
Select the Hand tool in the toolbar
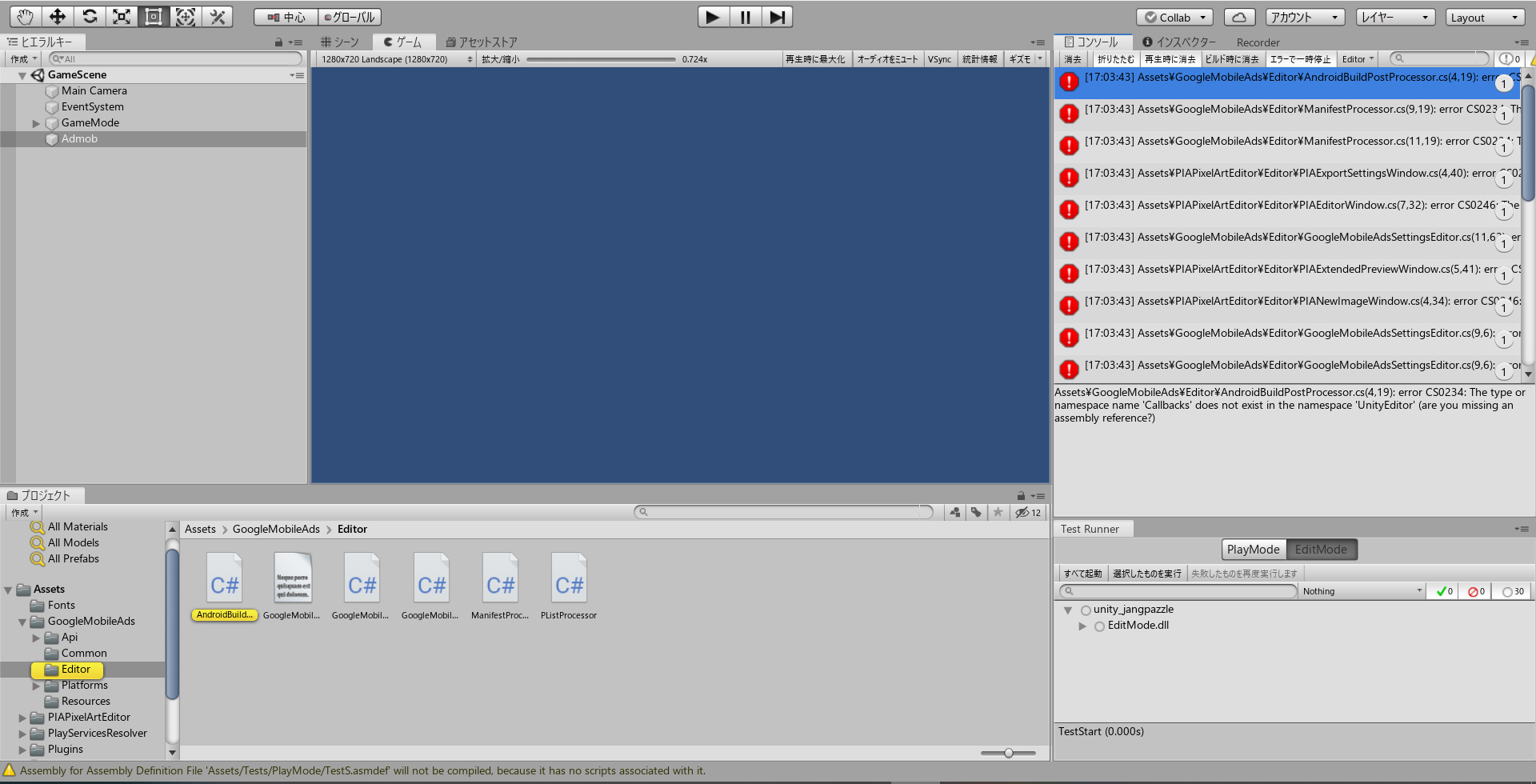pyautogui.click(x=24, y=16)
